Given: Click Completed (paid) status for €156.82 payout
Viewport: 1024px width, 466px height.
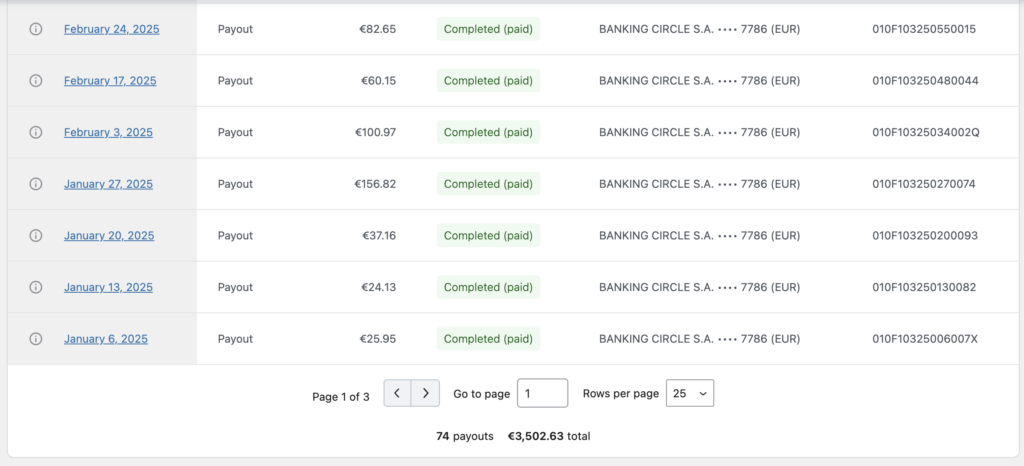Looking at the screenshot, I should coord(488,184).
